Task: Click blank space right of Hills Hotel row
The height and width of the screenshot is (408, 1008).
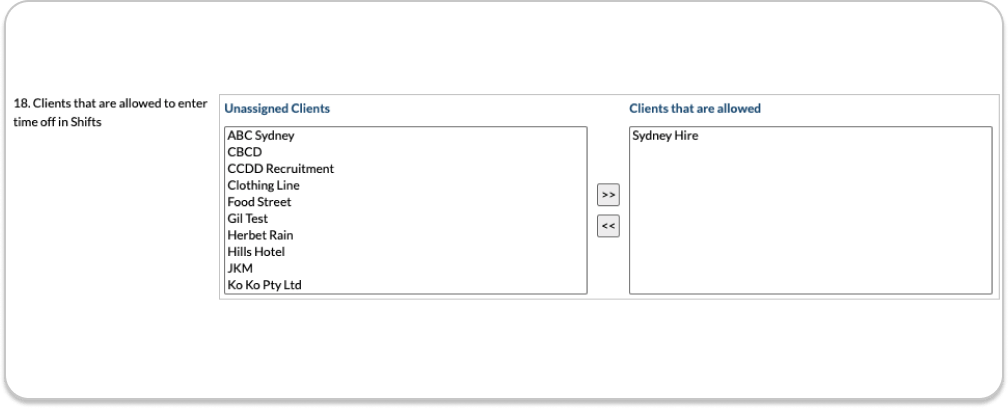Action: tap(450, 252)
